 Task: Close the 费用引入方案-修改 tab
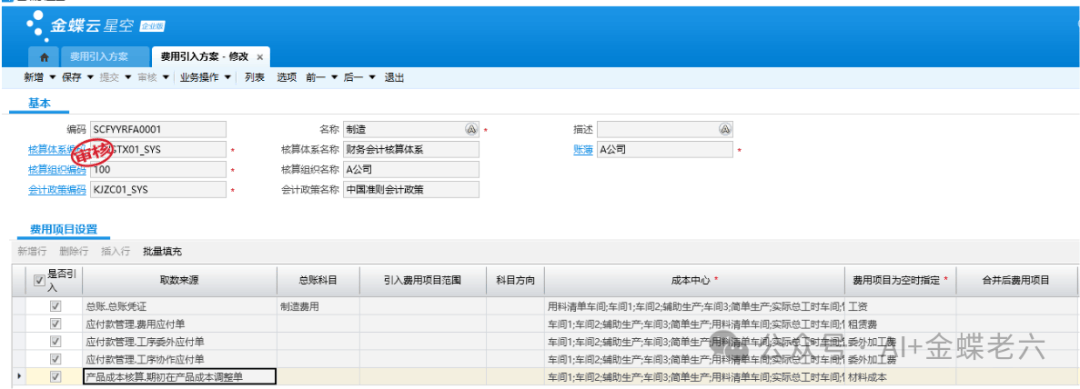click(260, 57)
